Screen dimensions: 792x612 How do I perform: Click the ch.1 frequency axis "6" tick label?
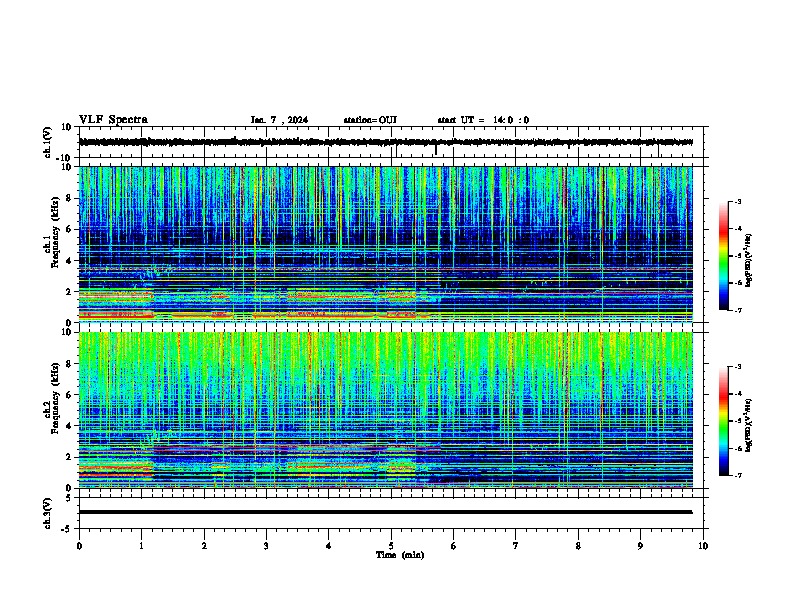click(x=69, y=229)
